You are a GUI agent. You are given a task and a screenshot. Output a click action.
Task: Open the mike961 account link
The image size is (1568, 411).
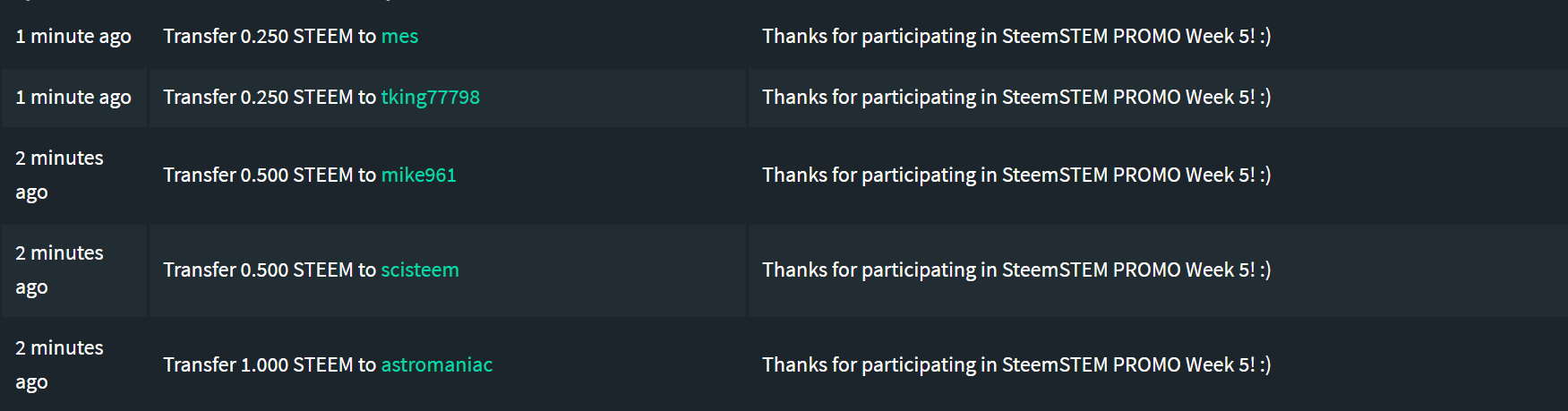419,176
